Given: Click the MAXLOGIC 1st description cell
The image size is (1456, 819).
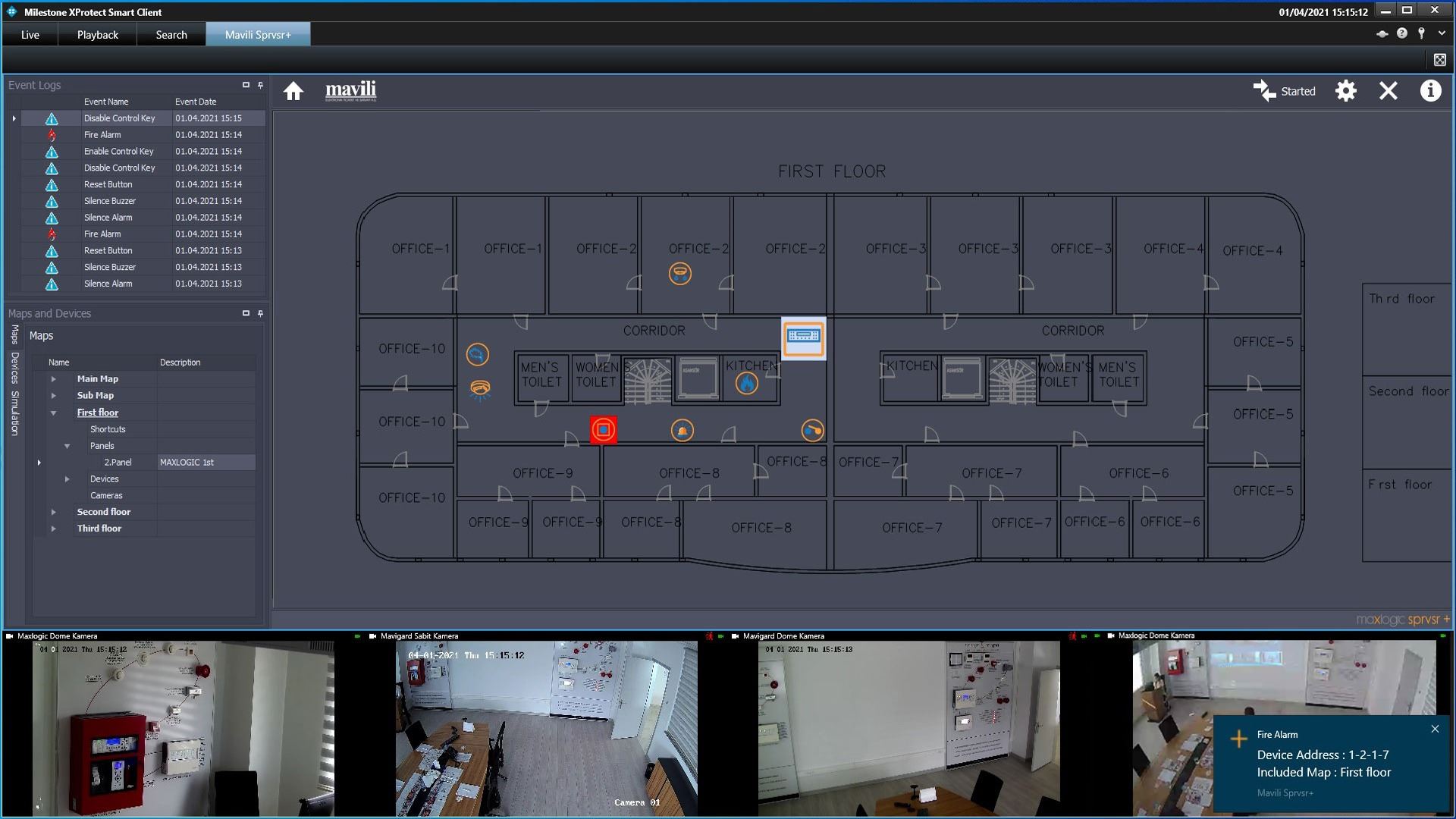Looking at the screenshot, I should pyautogui.click(x=206, y=463).
